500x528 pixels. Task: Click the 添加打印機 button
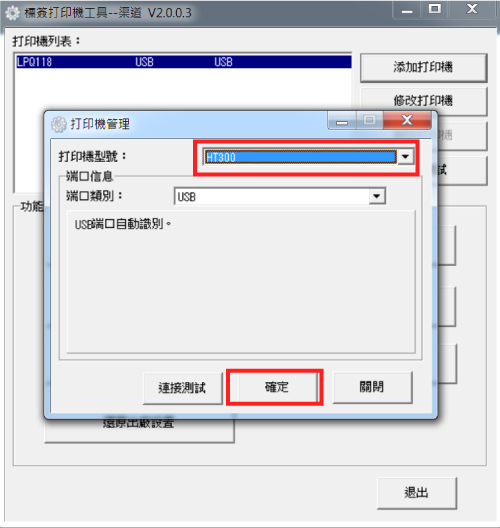pyautogui.click(x=424, y=67)
